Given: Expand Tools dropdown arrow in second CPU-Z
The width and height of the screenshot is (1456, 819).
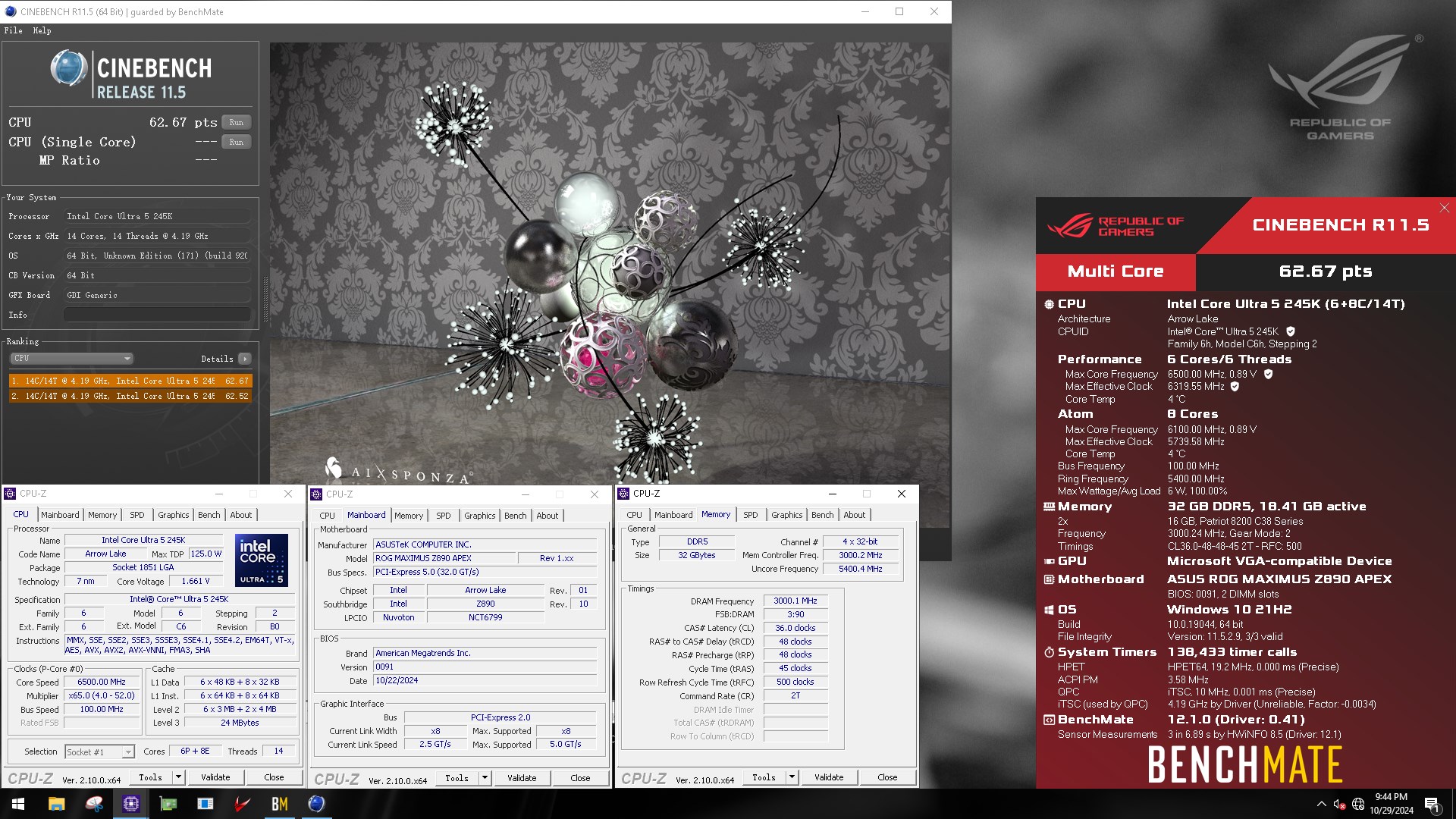Looking at the screenshot, I should click(x=485, y=778).
